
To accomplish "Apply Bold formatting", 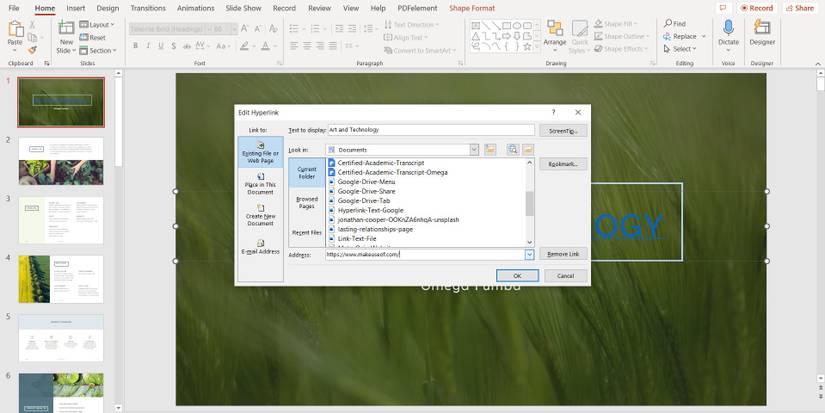I will tap(135, 46).
